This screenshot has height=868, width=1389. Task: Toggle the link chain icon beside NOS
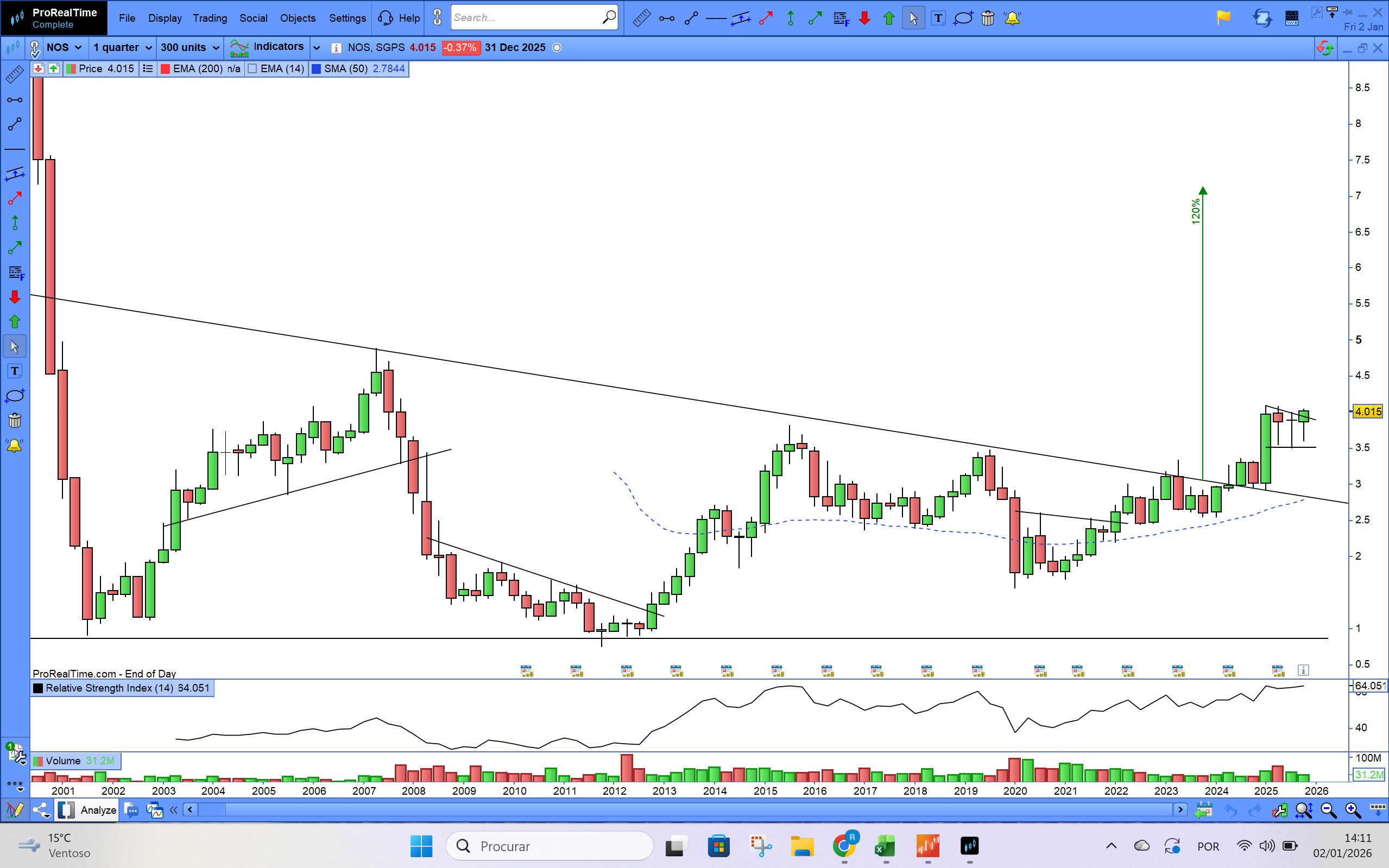click(x=34, y=48)
